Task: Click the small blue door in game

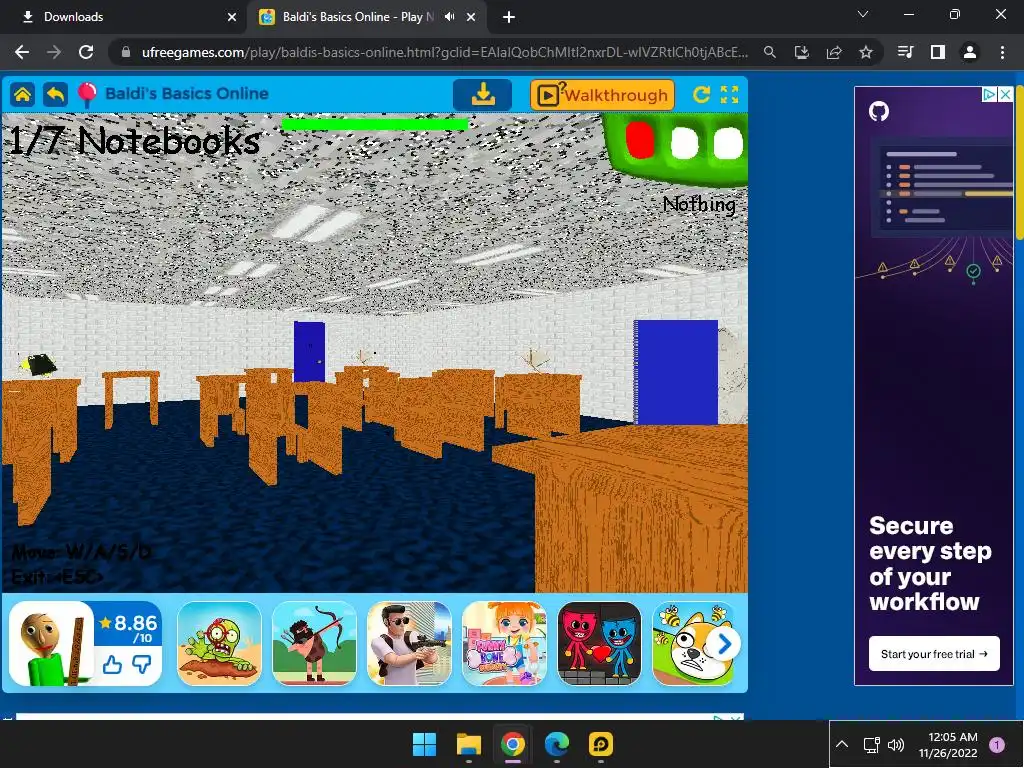Action: (309, 351)
